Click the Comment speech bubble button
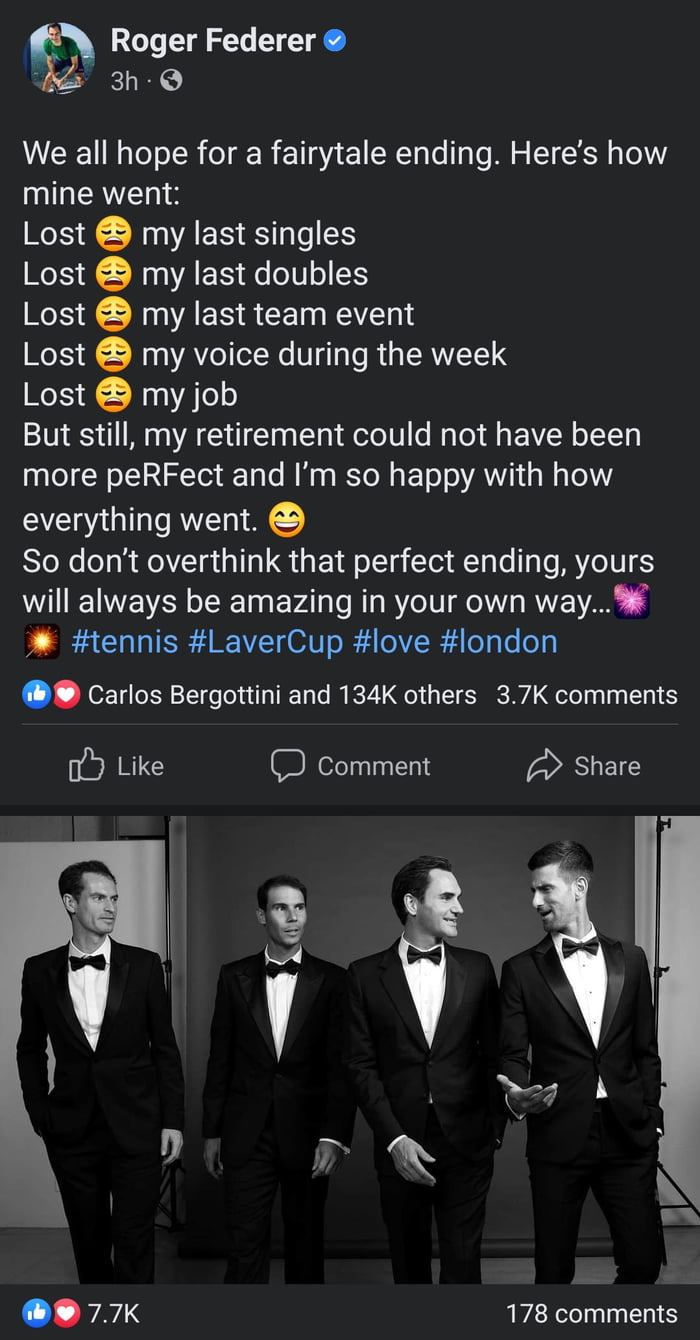 pyautogui.click(x=350, y=766)
